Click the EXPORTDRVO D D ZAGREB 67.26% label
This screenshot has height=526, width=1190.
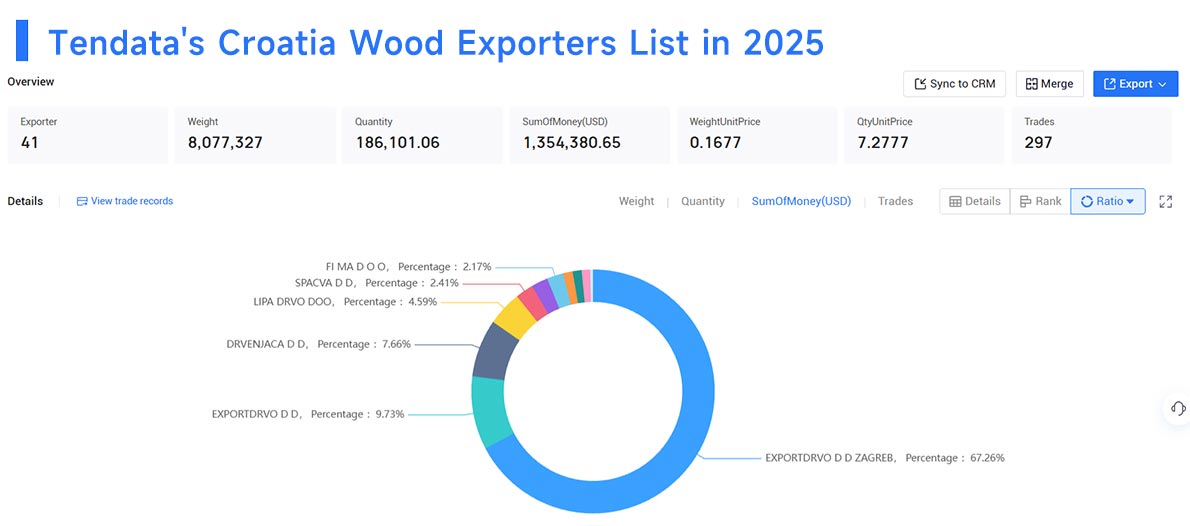point(885,458)
